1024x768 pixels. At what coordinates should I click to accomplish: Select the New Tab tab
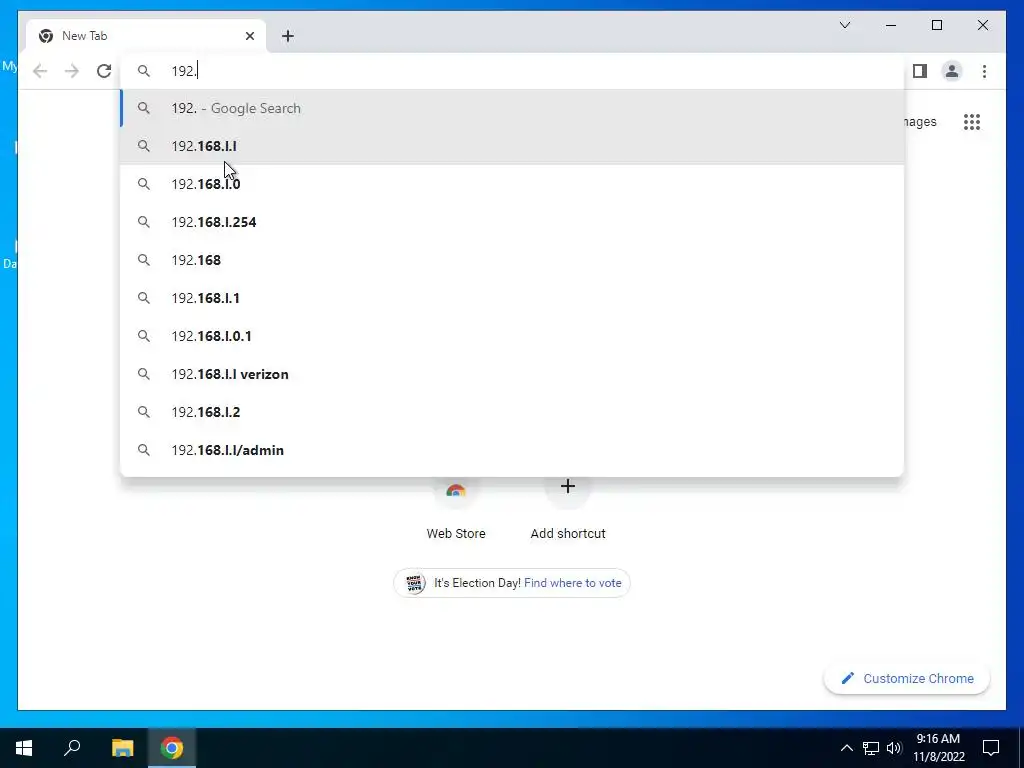coord(145,36)
